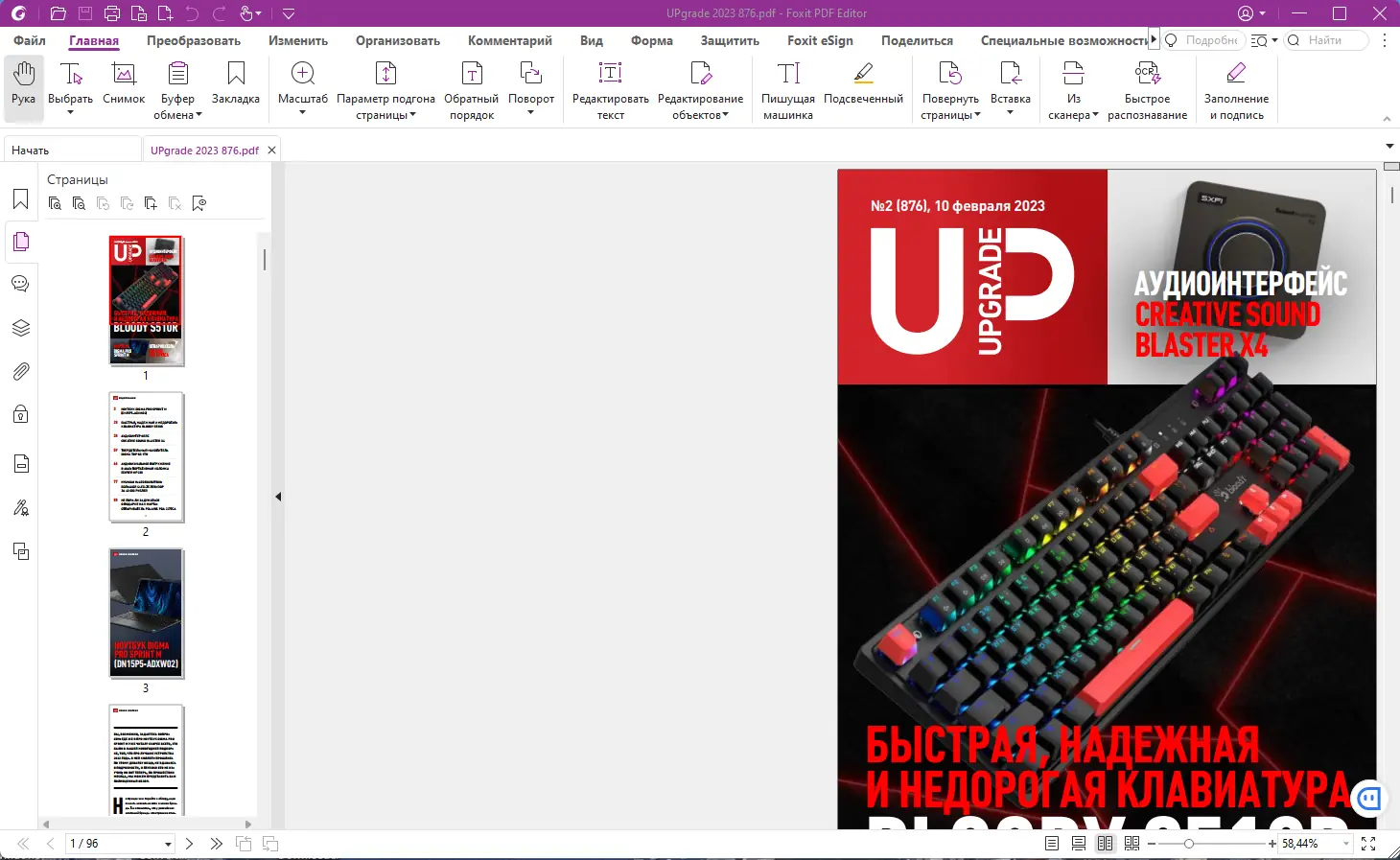Click zoom in plus in status bar
Image resolution: width=1400 pixels, height=860 pixels.
[x=1272, y=844]
